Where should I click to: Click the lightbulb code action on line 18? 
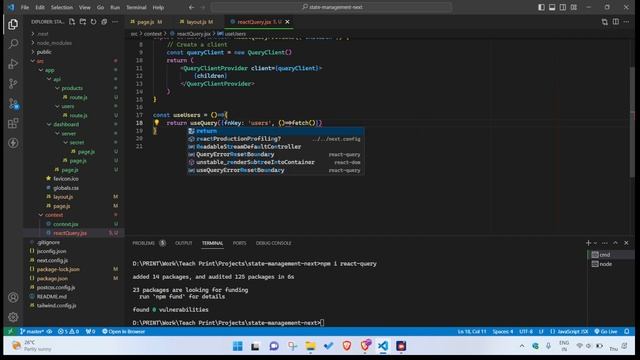coord(156,122)
